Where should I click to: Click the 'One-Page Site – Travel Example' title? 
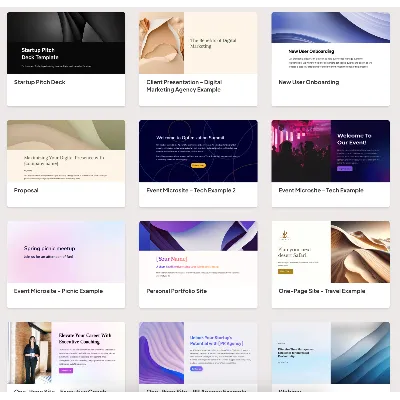pos(322,291)
